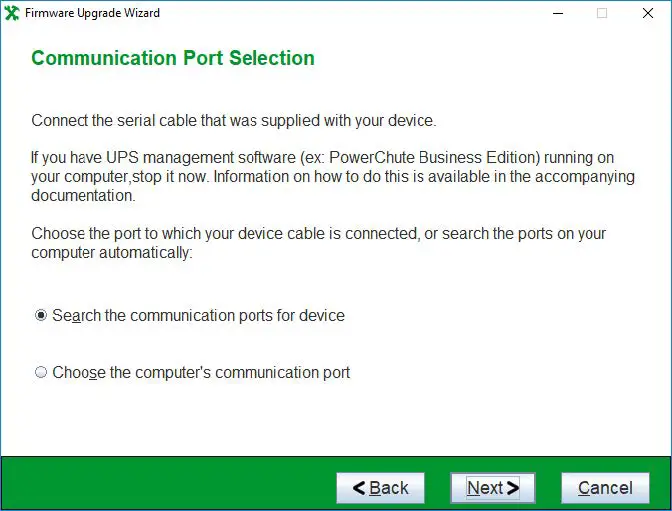Screen dimensions: 672x511
Task: Select the choose computer's communication port radio button
Action: pos(41,373)
